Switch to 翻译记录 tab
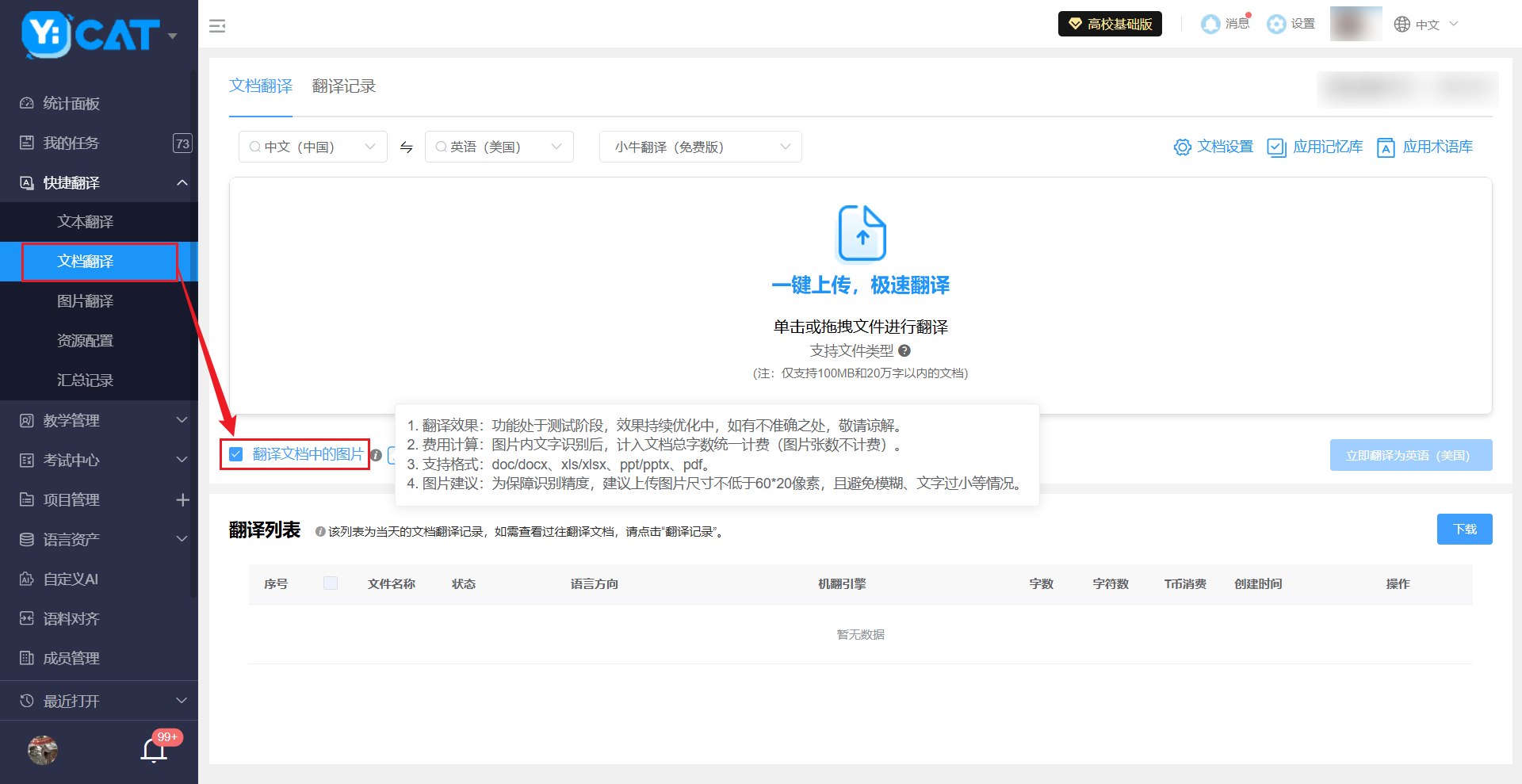Viewport: 1522px width, 784px height. (x=343, y=86)
